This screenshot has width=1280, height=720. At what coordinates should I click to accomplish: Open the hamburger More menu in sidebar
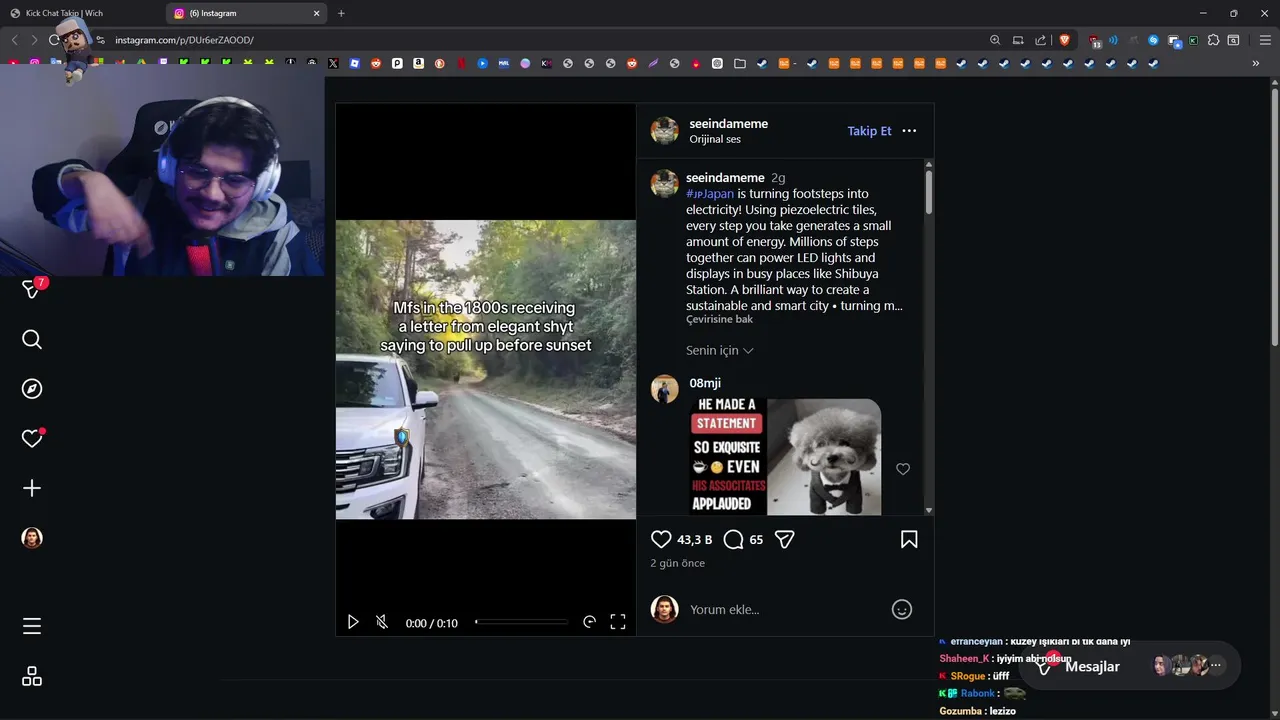click(32, 626)
